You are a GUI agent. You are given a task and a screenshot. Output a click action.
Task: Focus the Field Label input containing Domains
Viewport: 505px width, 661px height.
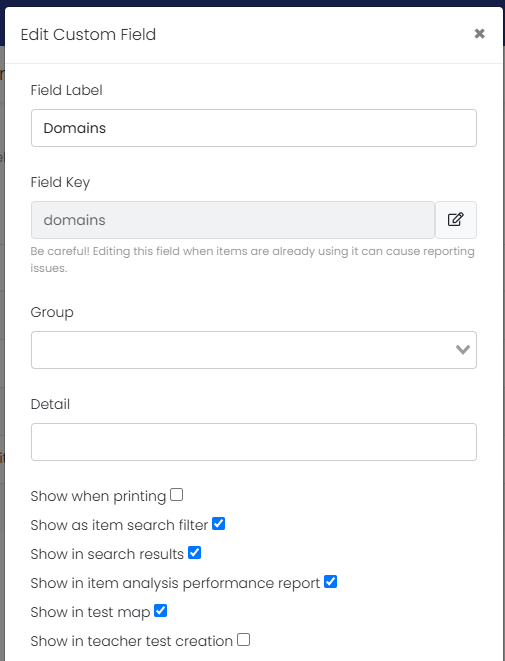(254, 128)
